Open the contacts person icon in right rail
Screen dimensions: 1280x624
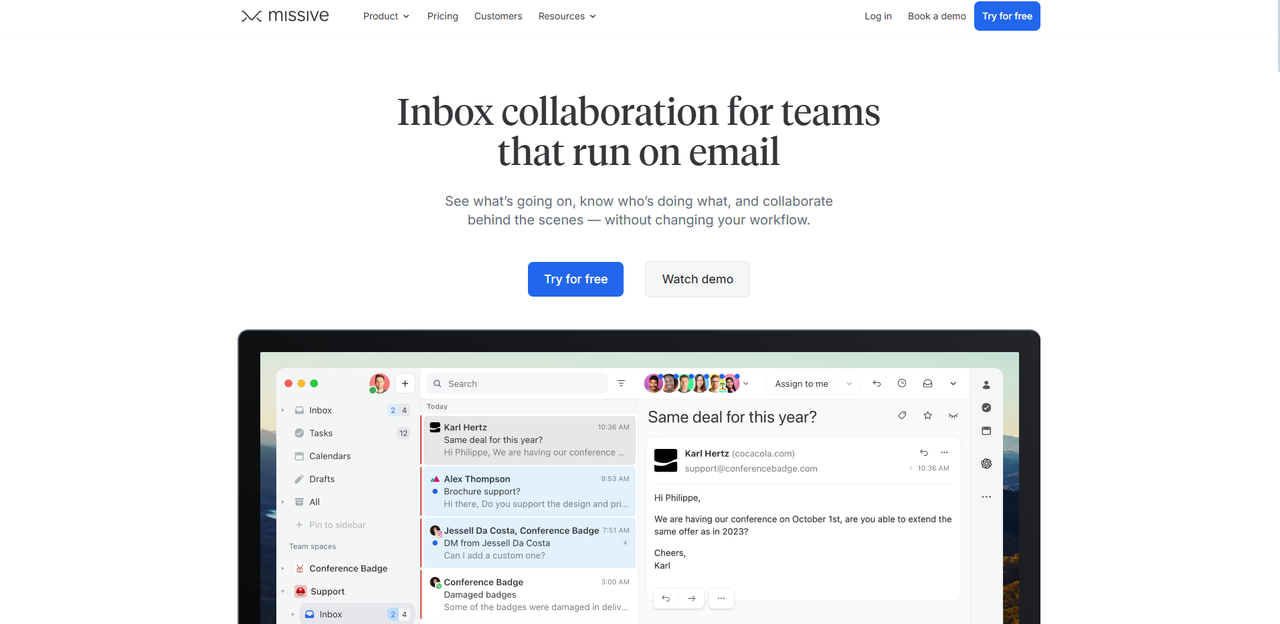pyautogui.click(x=986, y=385)
